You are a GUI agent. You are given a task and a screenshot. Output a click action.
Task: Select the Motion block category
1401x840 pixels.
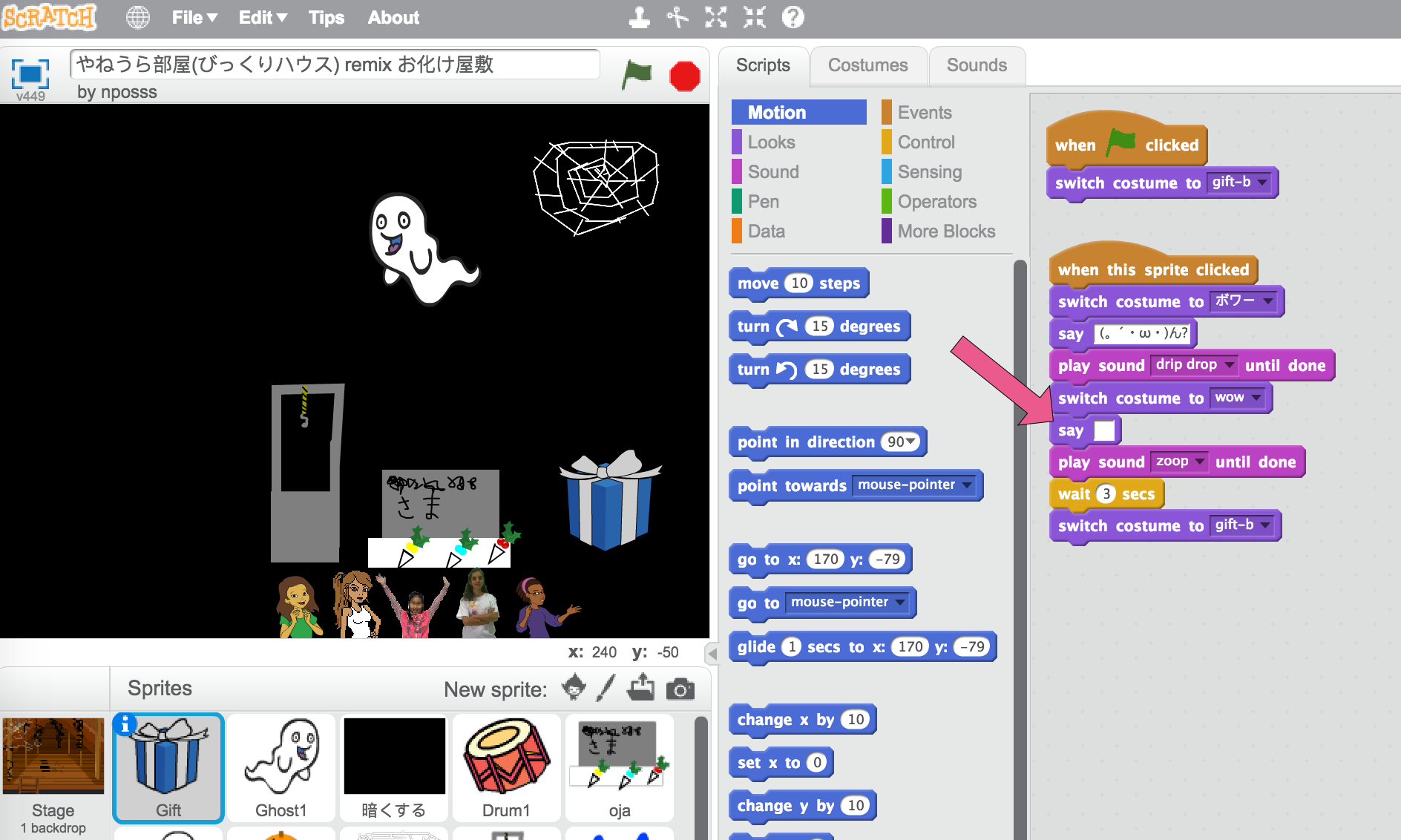click(x=798, y=112)
